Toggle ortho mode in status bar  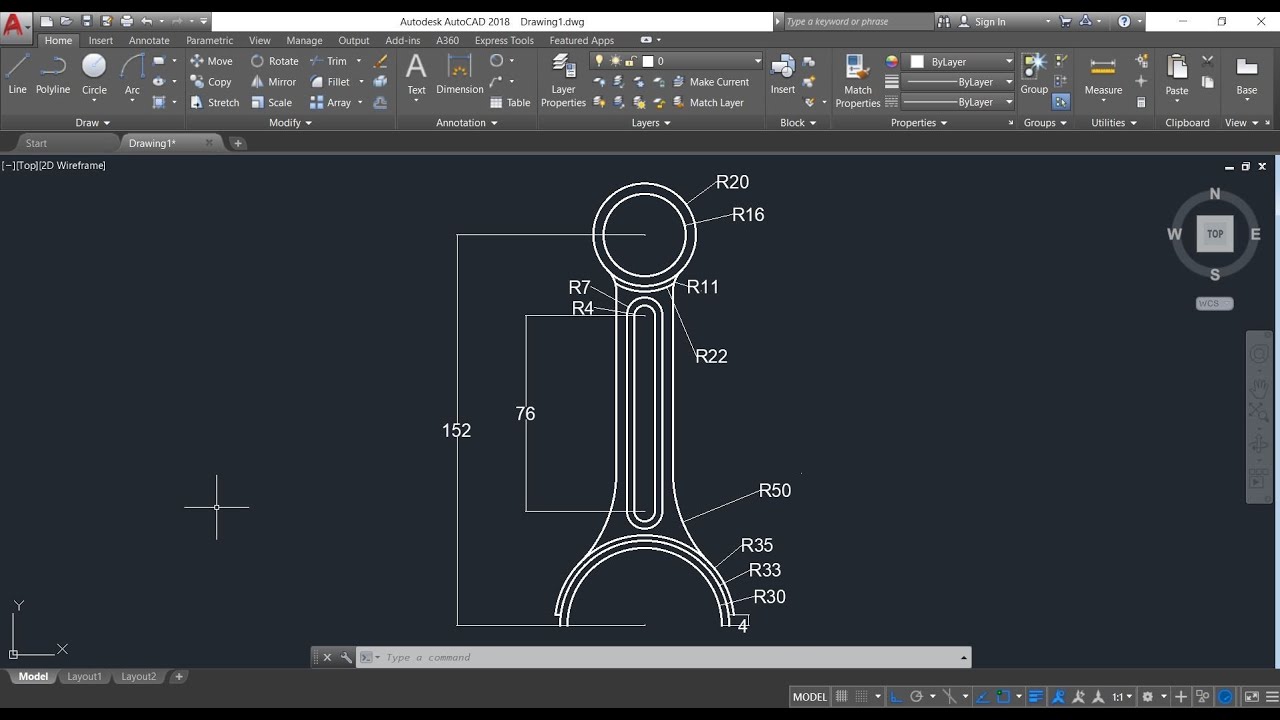(896, 697)
